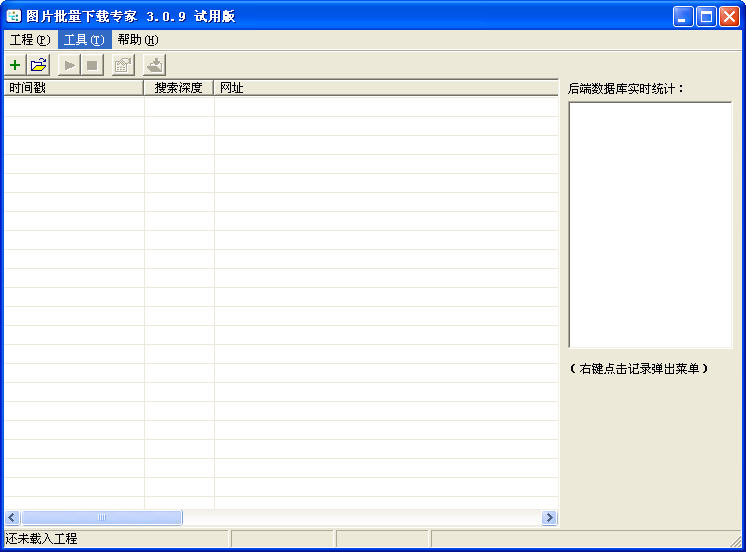746x552 pixels.
Task: Click the resize grip in status bar corner
Action: (736, 541)
